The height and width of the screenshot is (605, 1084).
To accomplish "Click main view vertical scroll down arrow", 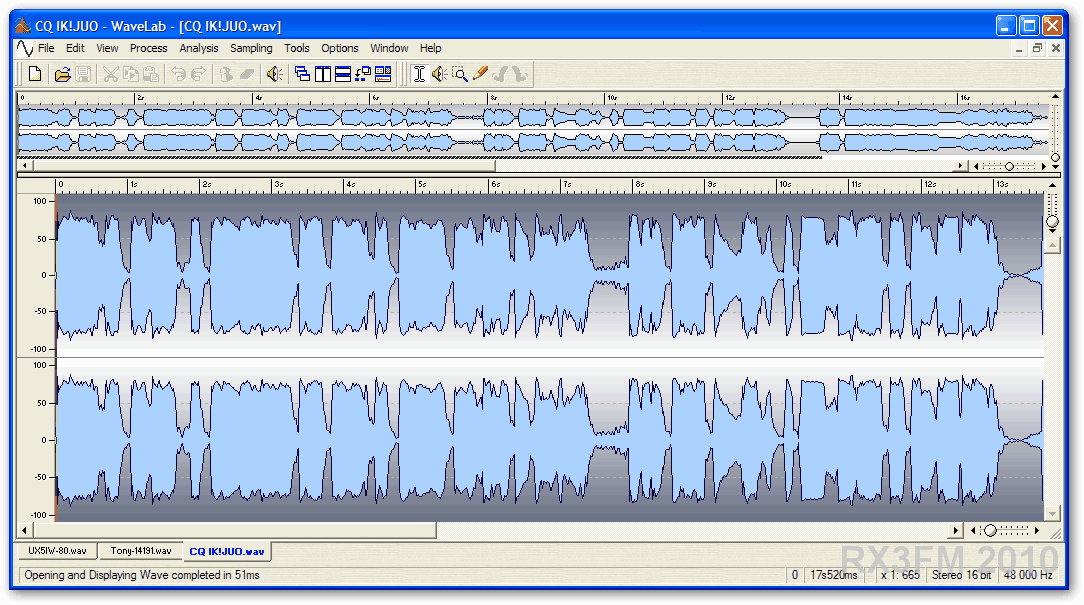I will 1052,513.
